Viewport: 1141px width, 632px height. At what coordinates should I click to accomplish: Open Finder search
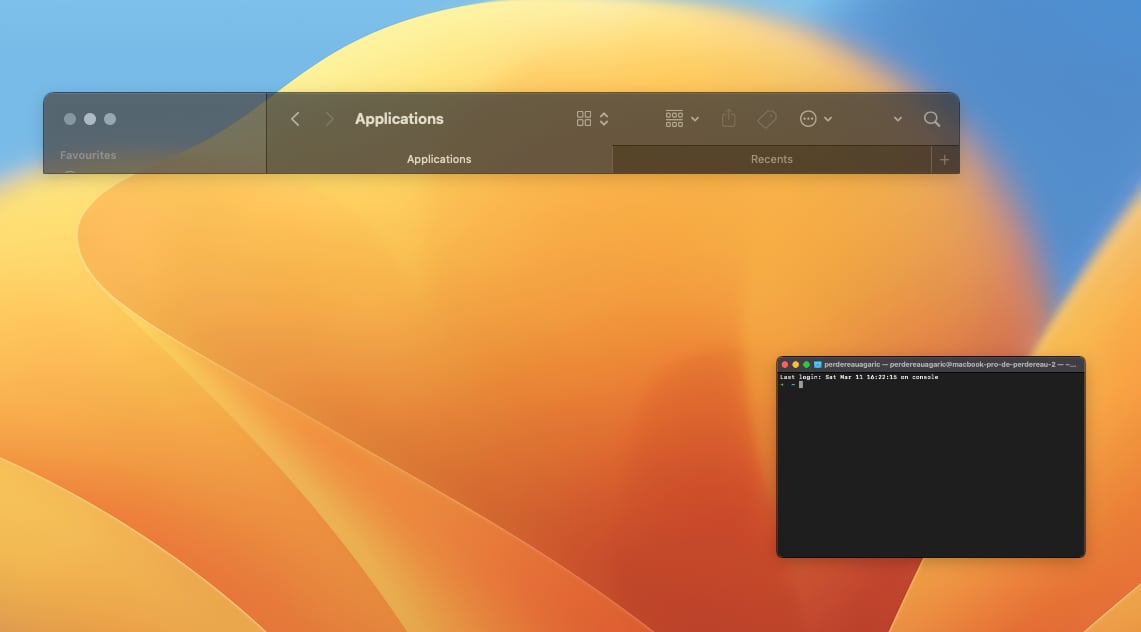[x=931, y=119]
